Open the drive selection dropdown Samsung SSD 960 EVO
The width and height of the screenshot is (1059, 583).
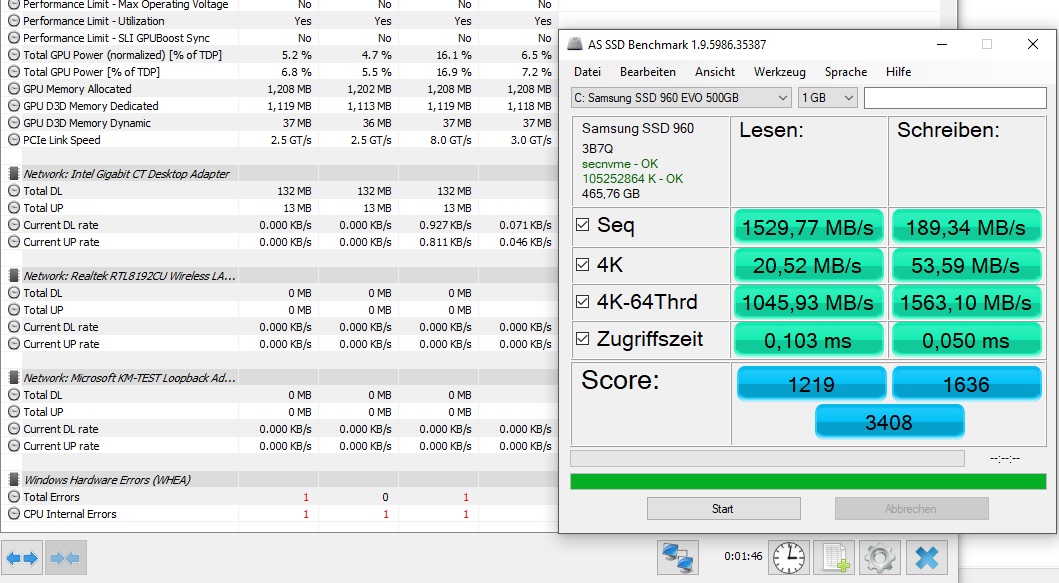pyautogui.click(x=681, y=98)
